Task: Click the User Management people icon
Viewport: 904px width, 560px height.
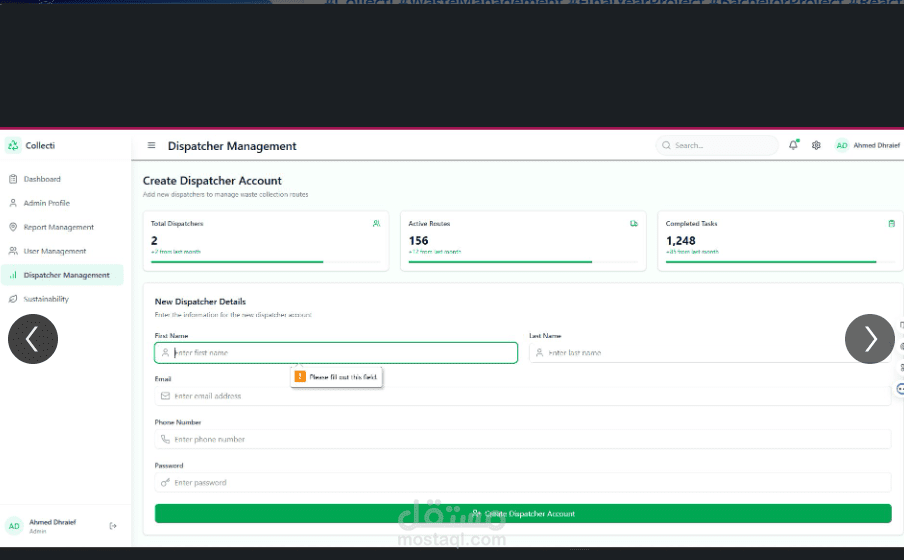Action: click(x=13, y=251)
